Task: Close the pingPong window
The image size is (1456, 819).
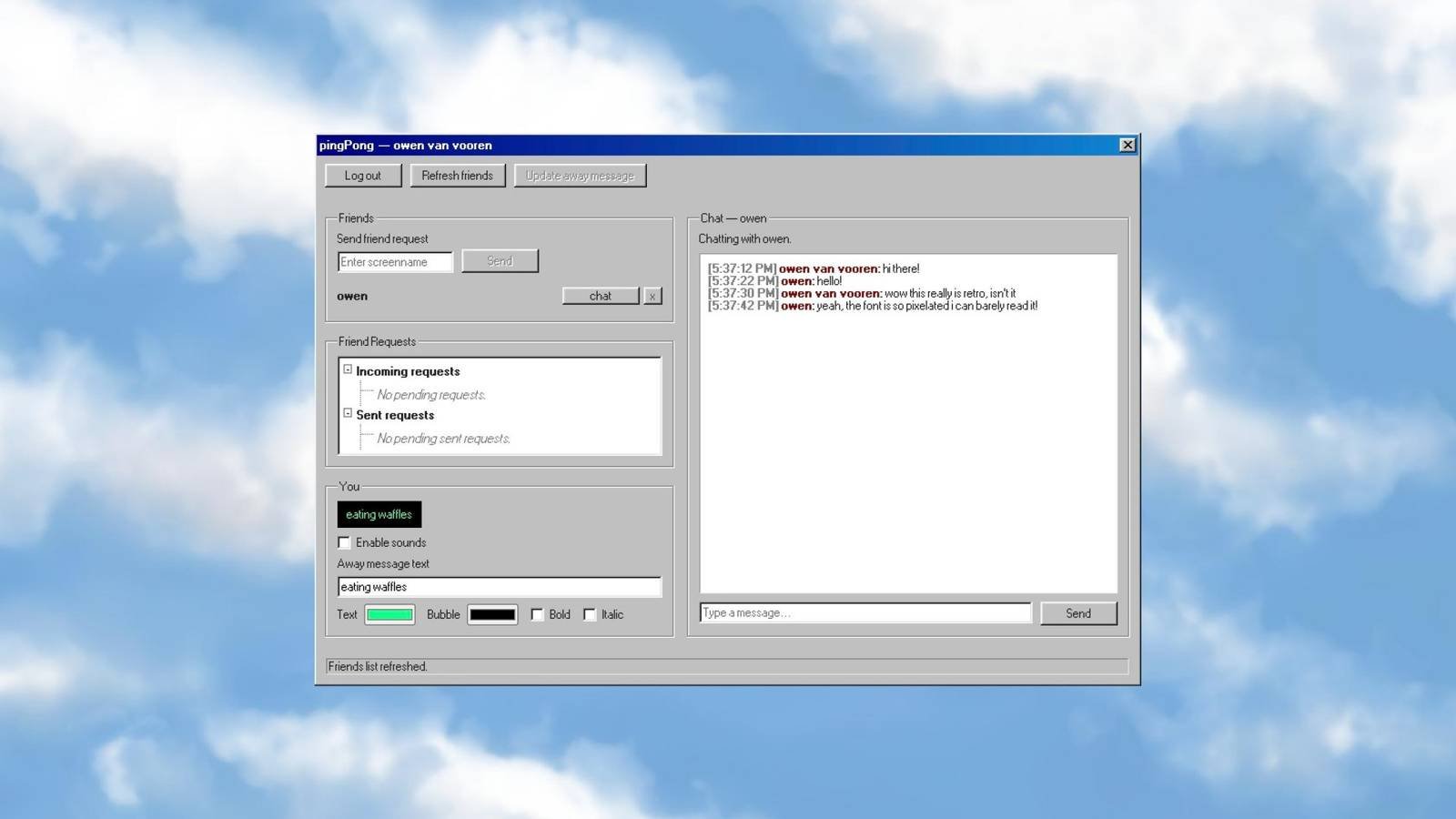Action: pos(1127,145)
